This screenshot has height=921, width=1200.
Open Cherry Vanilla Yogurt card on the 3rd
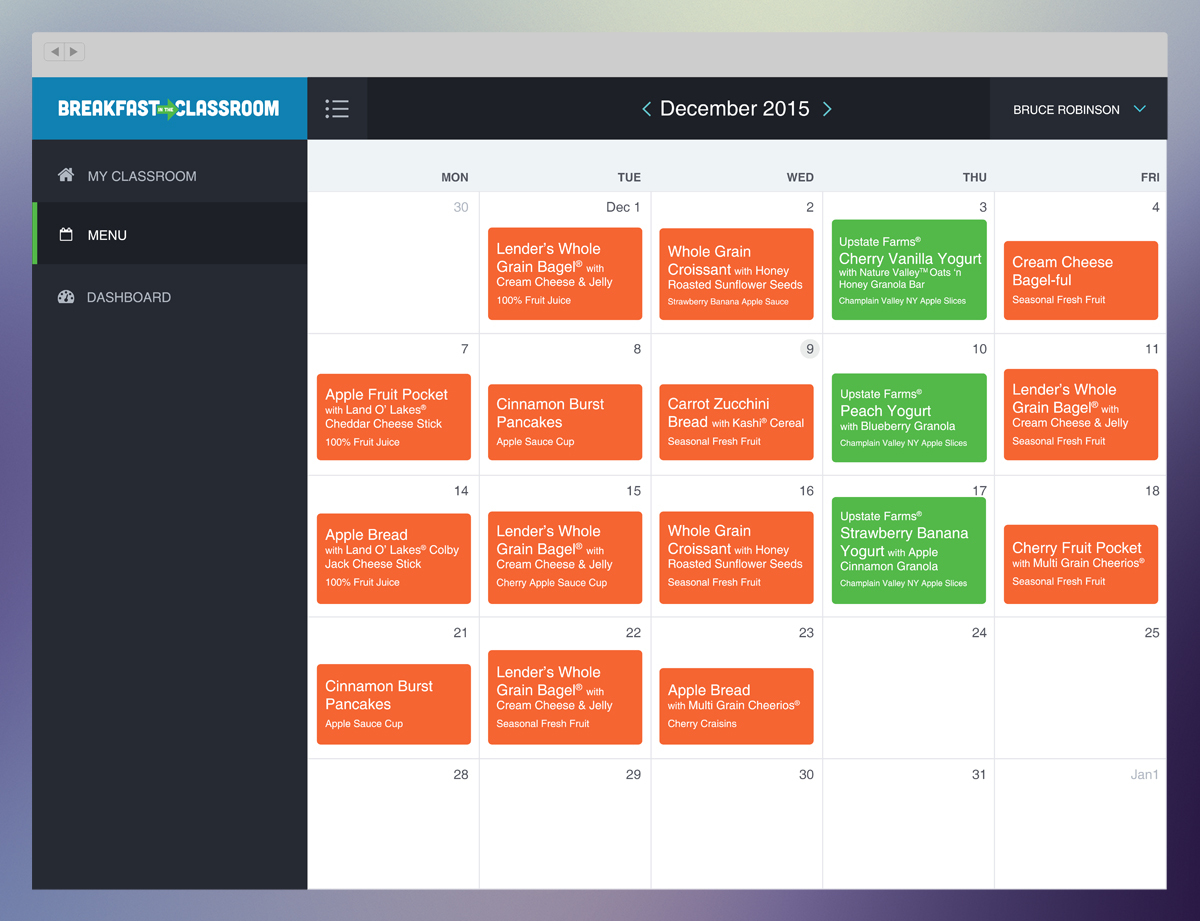pos(909,270)
